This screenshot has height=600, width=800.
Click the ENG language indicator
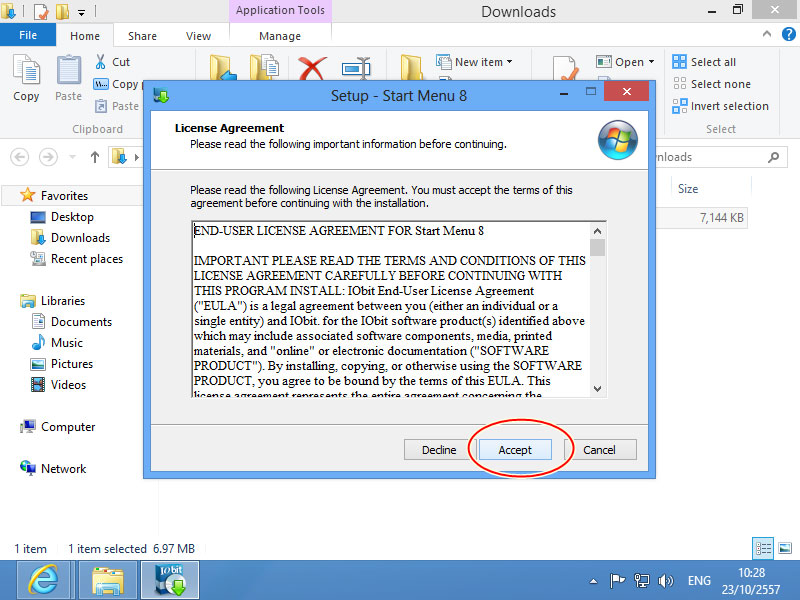click(698, 581)
